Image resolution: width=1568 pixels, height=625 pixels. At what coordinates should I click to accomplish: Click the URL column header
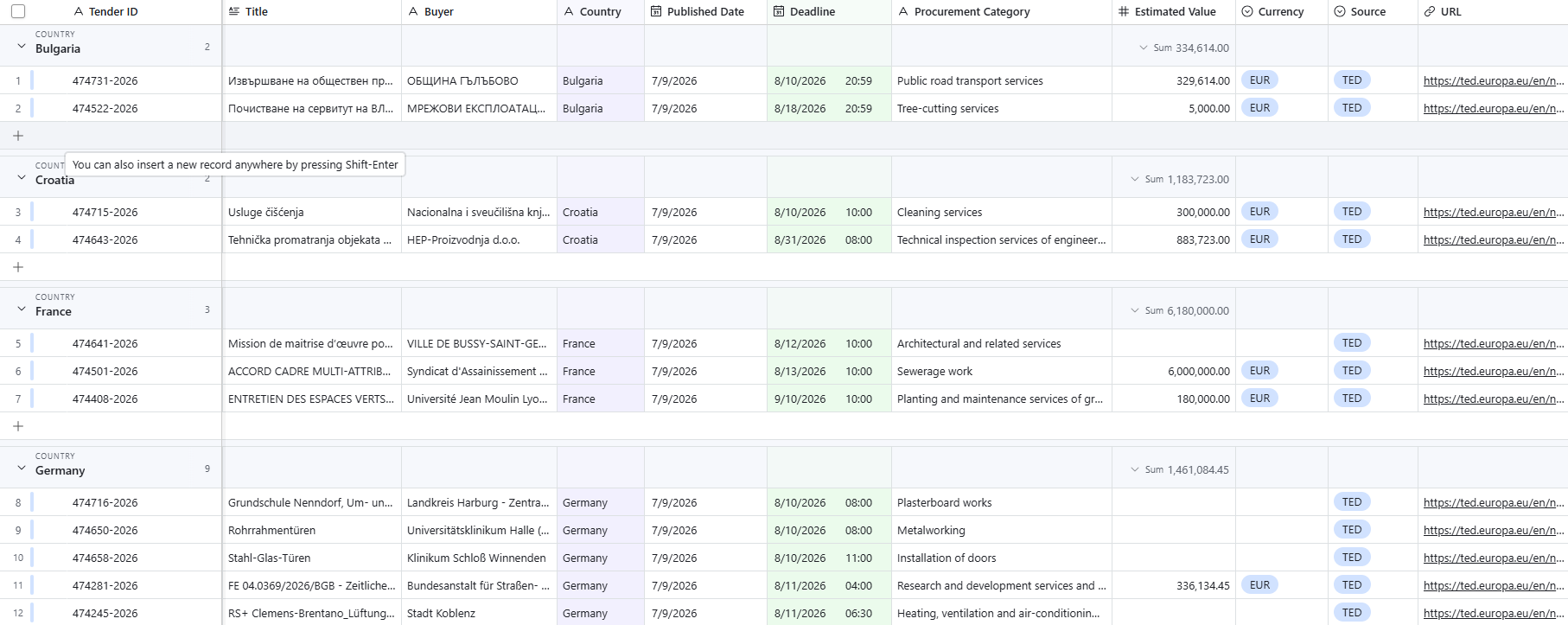coord(1493,12)
